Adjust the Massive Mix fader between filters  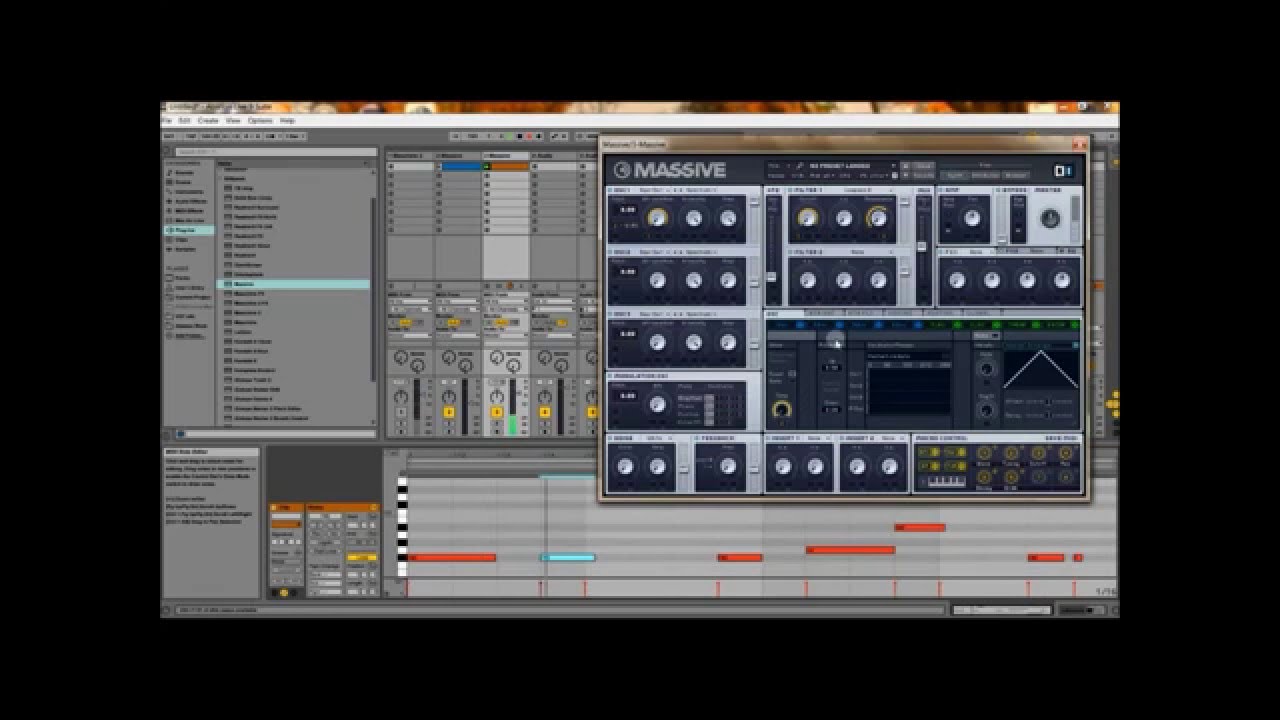922,246
